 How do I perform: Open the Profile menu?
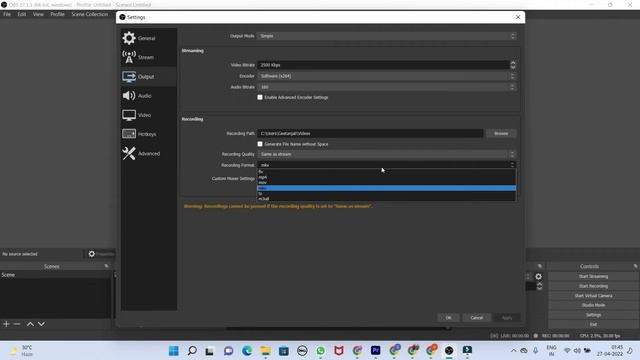[x=58, y=14]
